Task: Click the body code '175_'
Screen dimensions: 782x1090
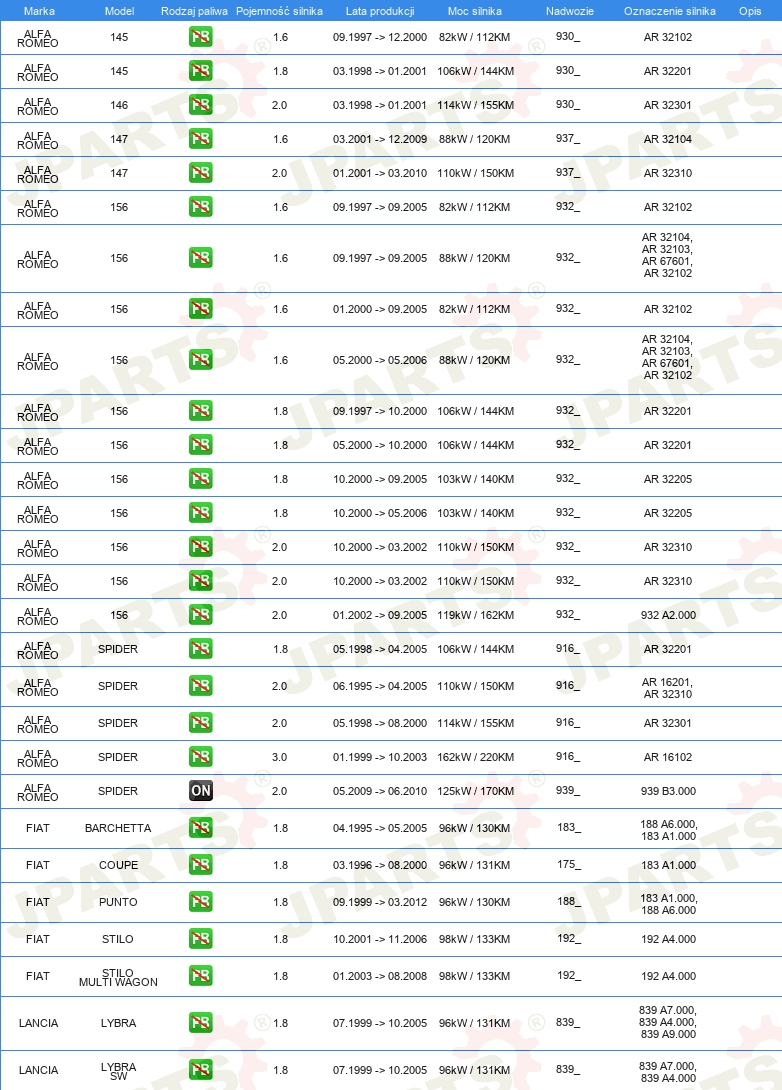Action: (x=569, y=864)
